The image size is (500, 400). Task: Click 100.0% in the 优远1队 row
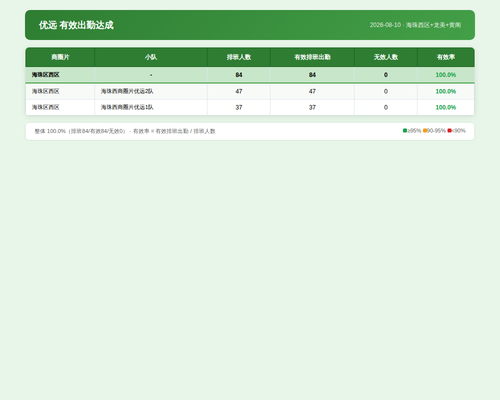click(x=446, y=107)
